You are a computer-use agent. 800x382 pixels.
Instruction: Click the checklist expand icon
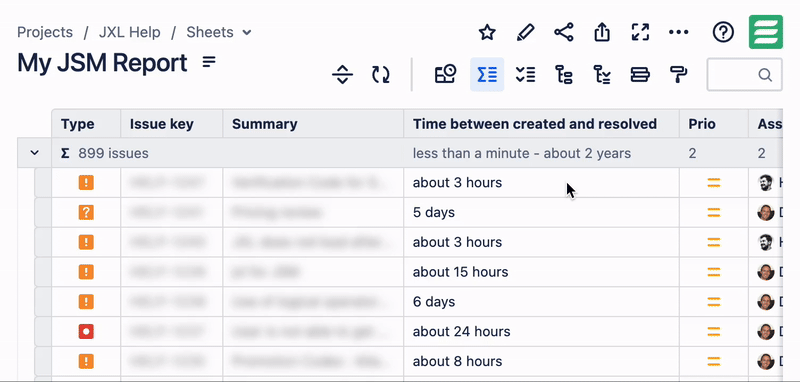point(525,75)
